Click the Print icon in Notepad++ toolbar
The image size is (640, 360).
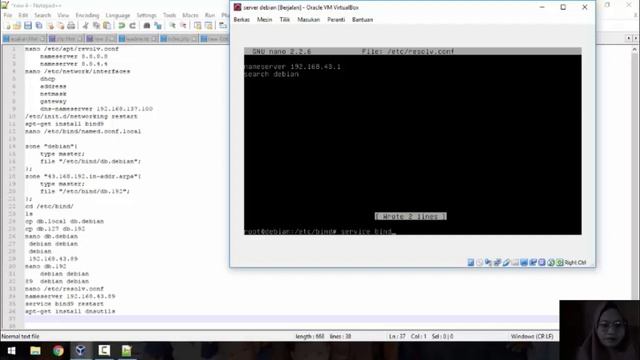[71, 26]
